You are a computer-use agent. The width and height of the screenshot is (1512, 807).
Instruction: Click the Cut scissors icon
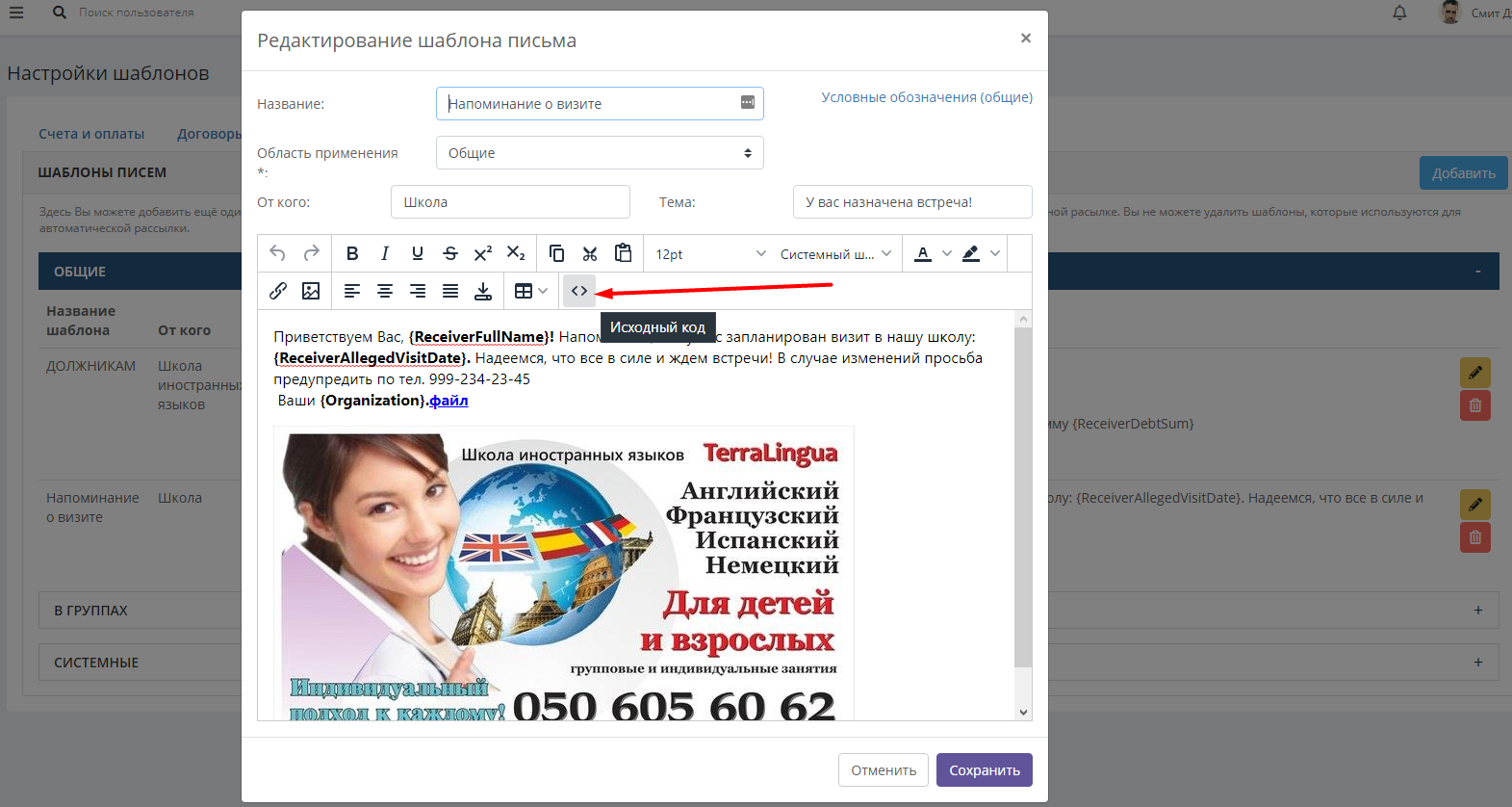point(590,253)
